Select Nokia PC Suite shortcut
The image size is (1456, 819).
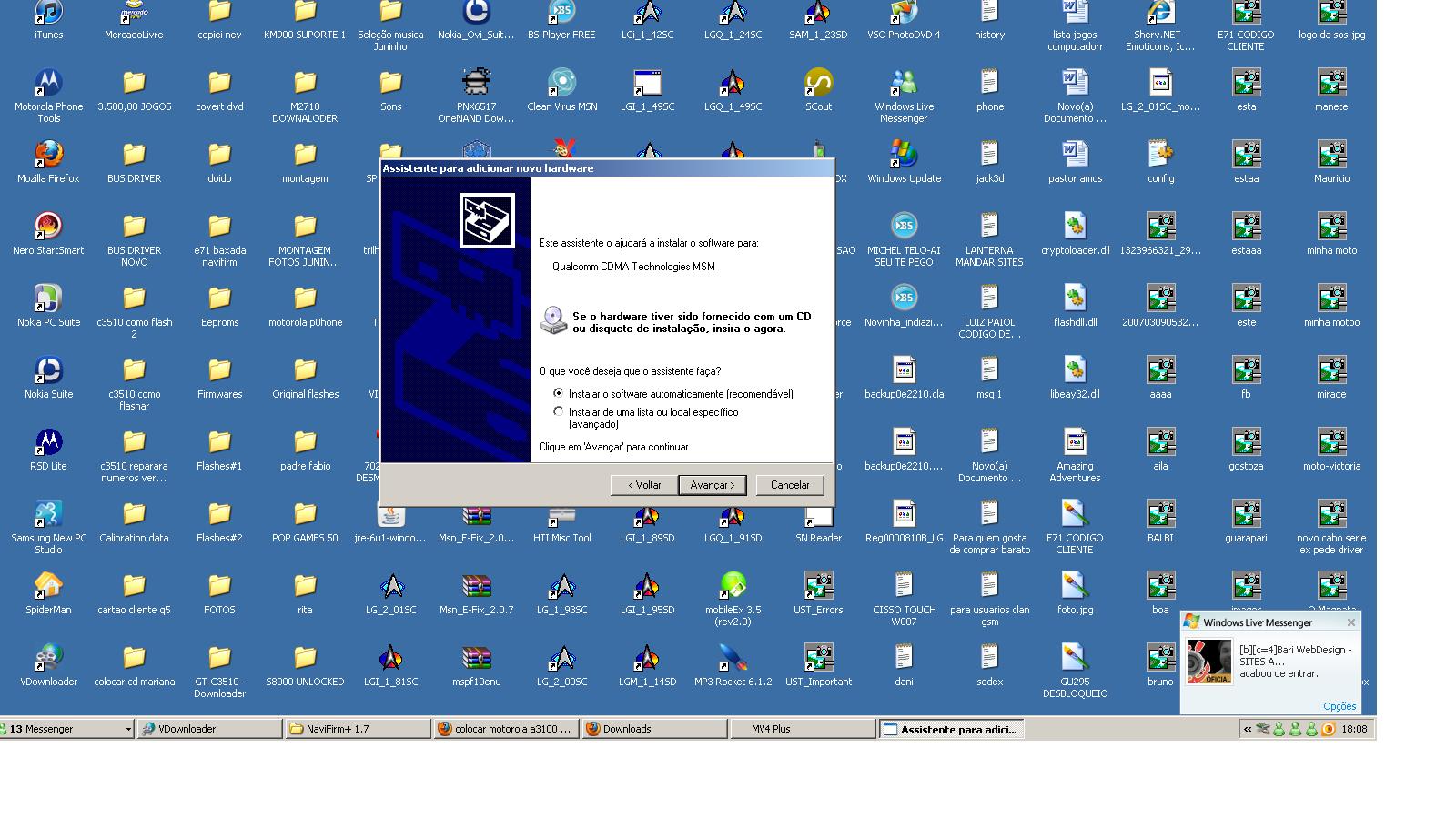coord(48,299)
